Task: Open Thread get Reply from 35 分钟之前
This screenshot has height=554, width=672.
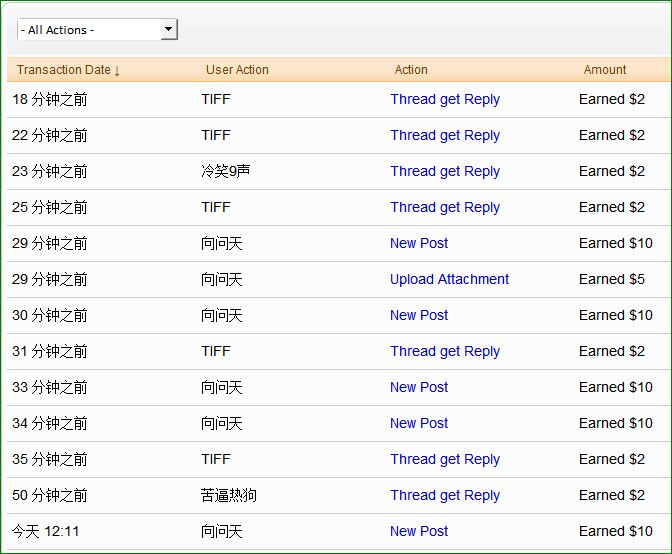Action: click(445, 459)
